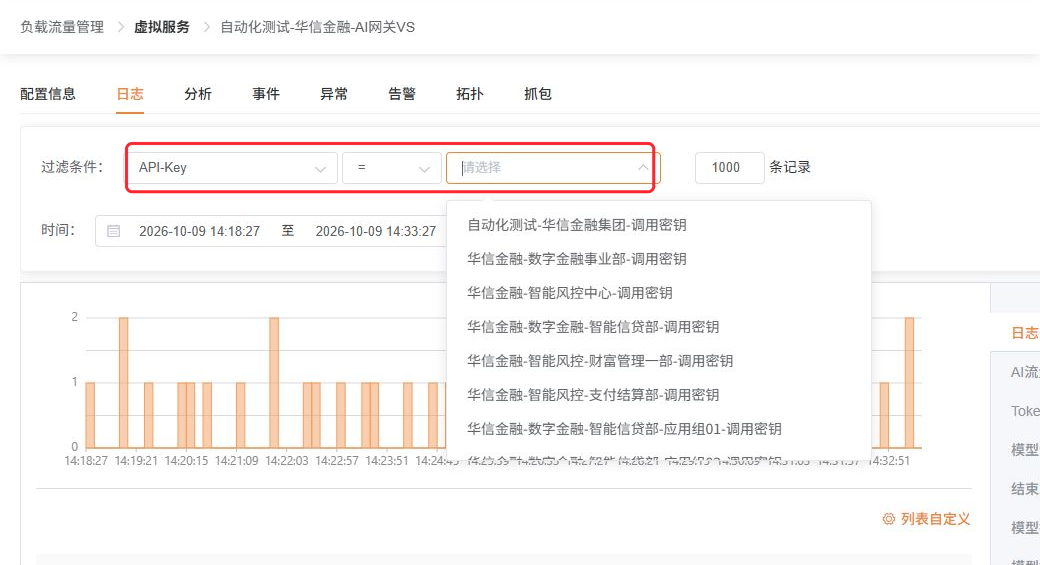Viewport: 1040px width, 565px height.
Task: Edit end time 2026-10-09 14:33:27
Action: tap(375, 231)
